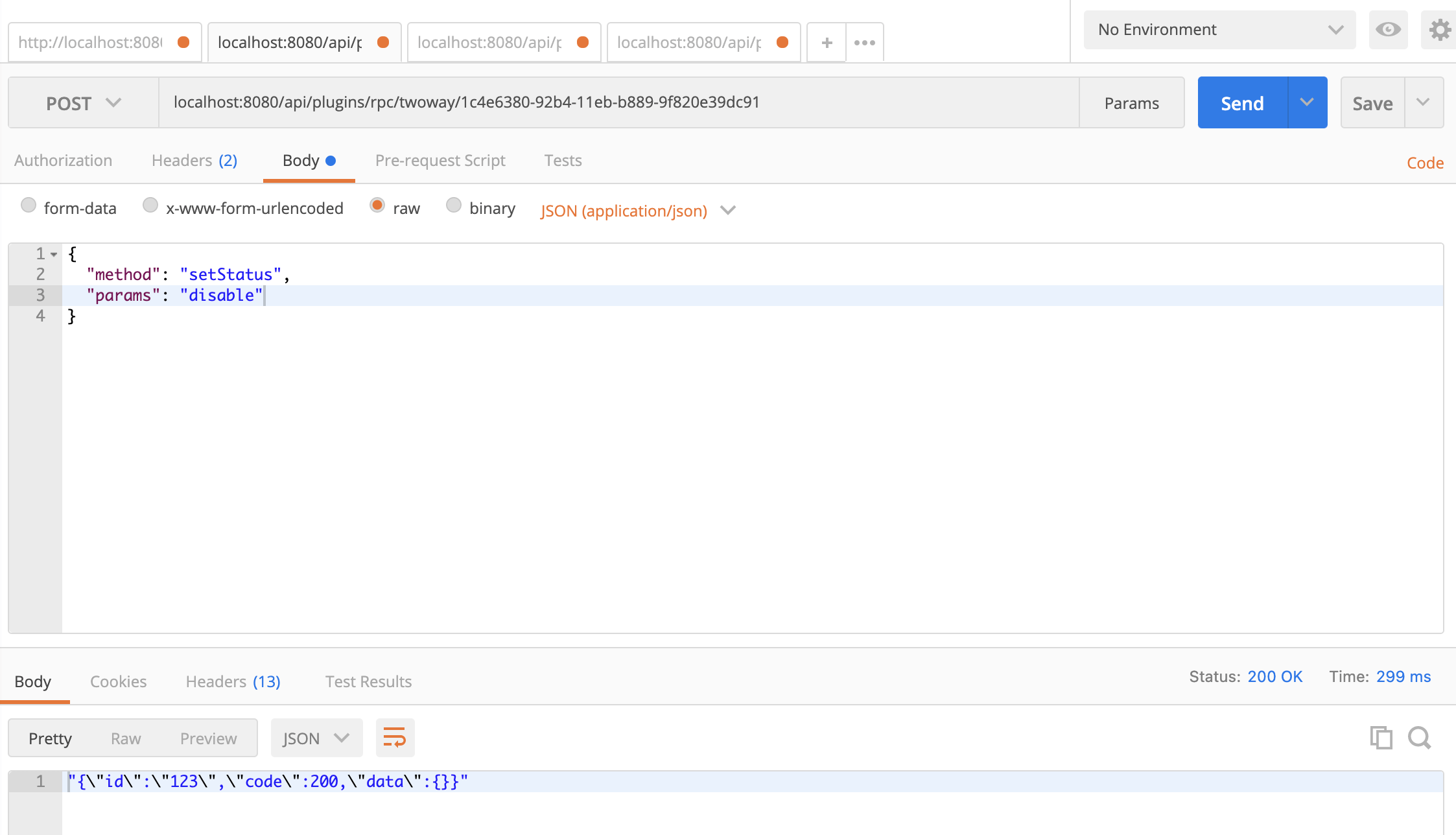
Task: Open search in response magnifier icon
Action: (1419, 738)
